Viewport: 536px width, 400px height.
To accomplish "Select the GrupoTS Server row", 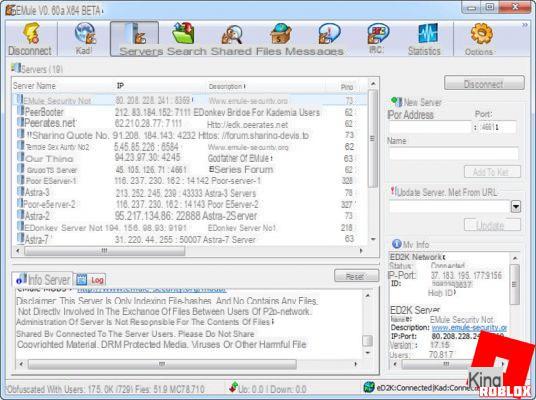I will (190, 170).
